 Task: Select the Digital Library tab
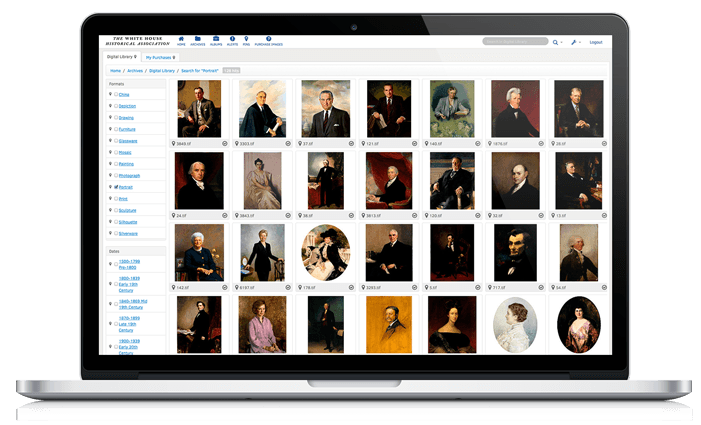pyautogui.click(x=122, y=57)
